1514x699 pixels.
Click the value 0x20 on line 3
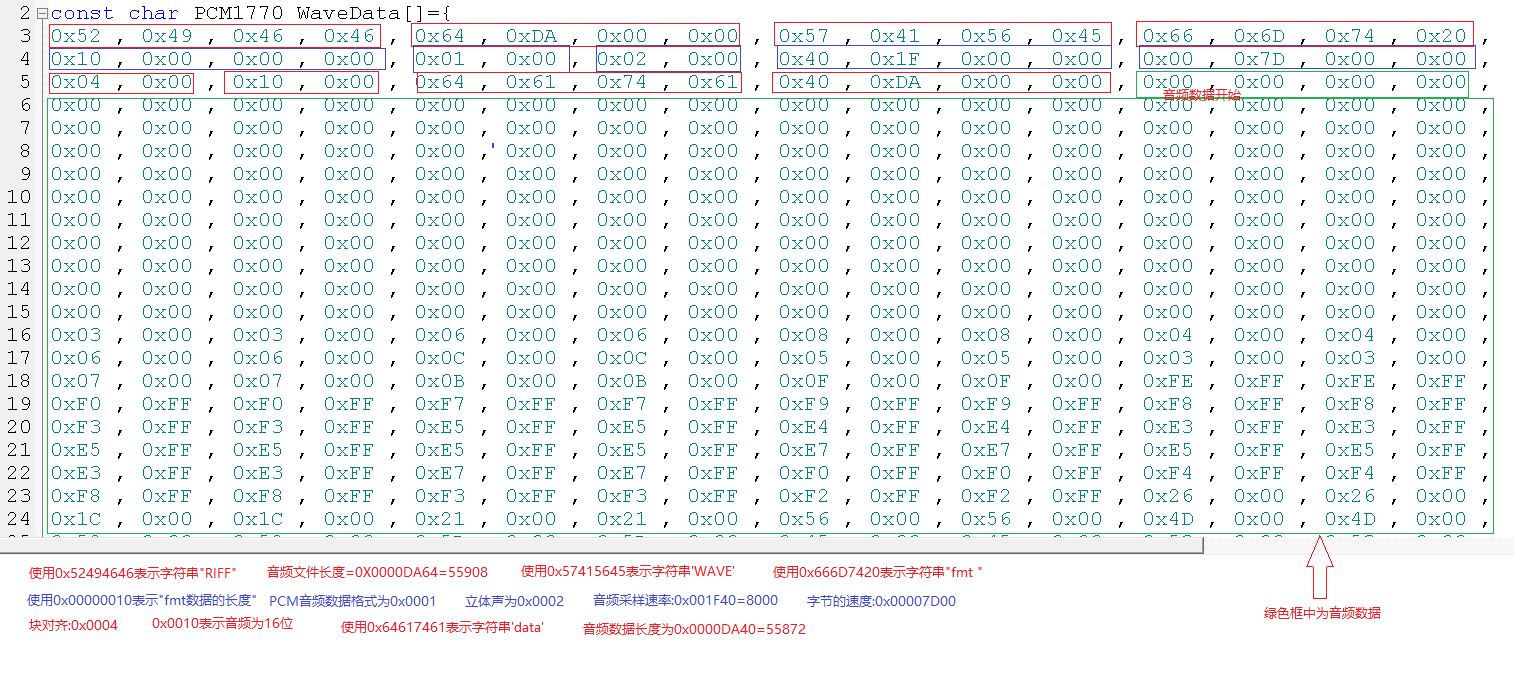[1441, 36]
